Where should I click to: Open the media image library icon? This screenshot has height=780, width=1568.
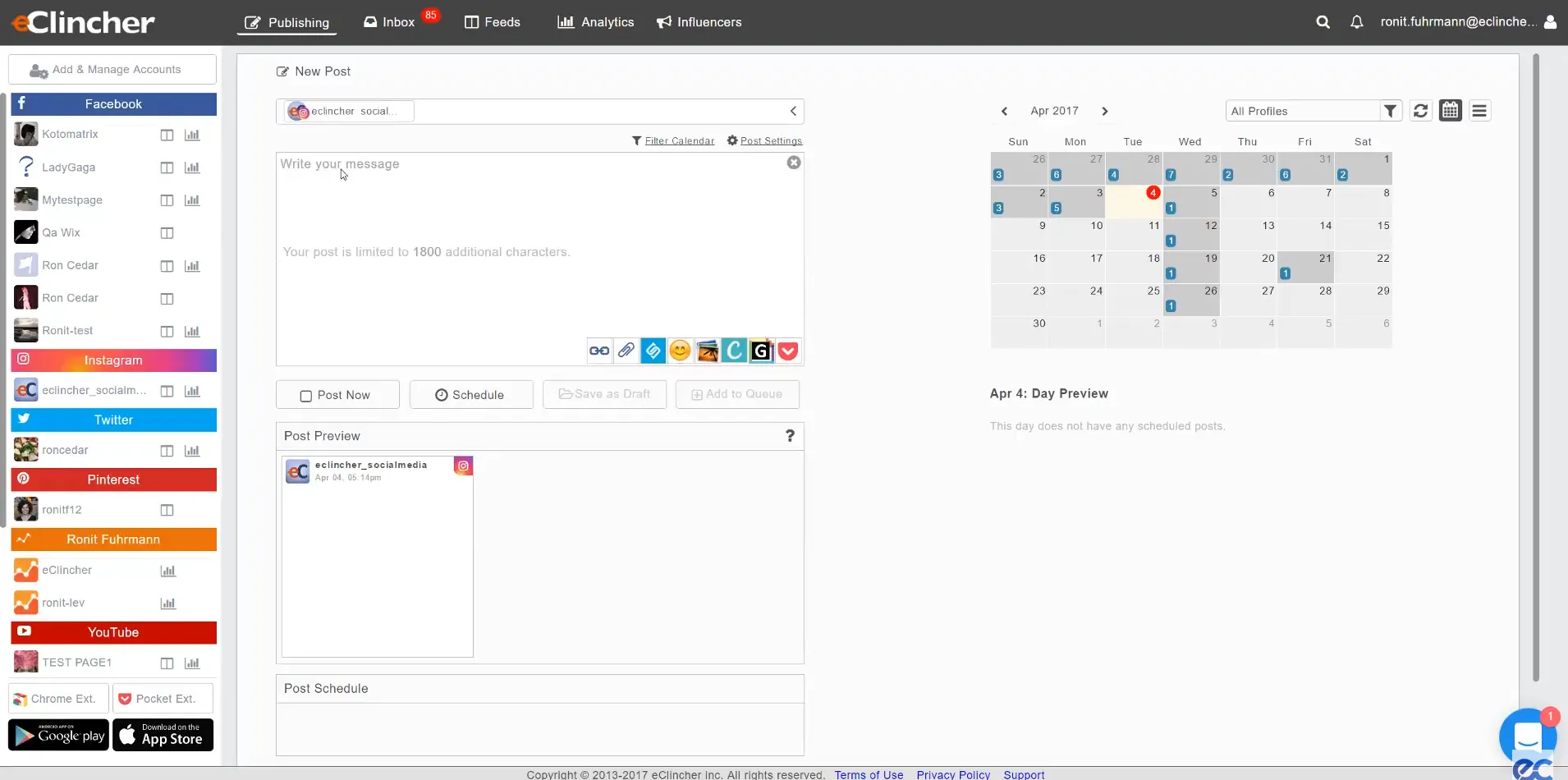[x=707, y=351]
